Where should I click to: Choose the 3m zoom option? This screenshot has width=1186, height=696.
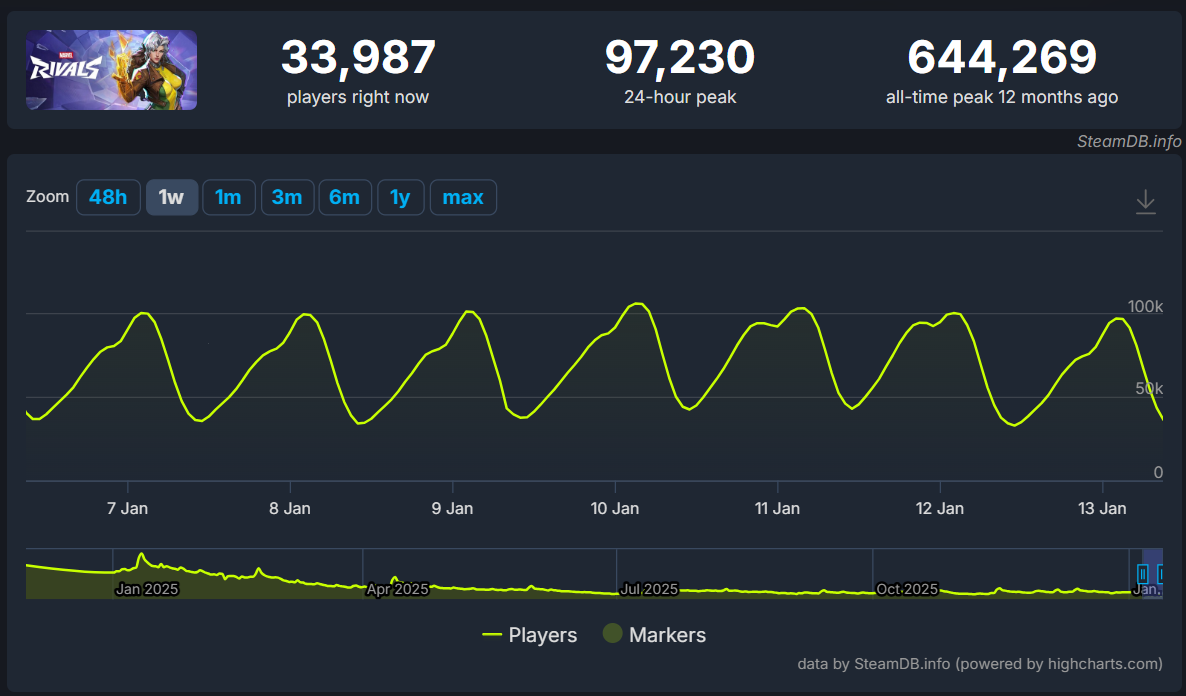tap(286, 197)
